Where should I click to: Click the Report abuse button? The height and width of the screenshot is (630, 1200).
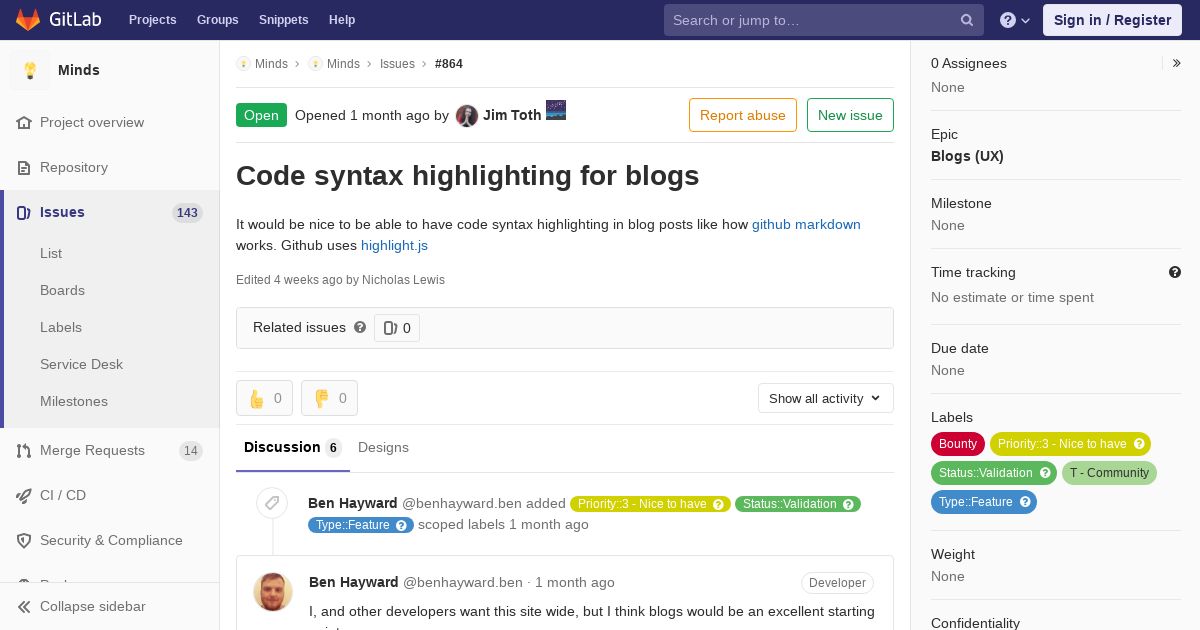(743, 115)
